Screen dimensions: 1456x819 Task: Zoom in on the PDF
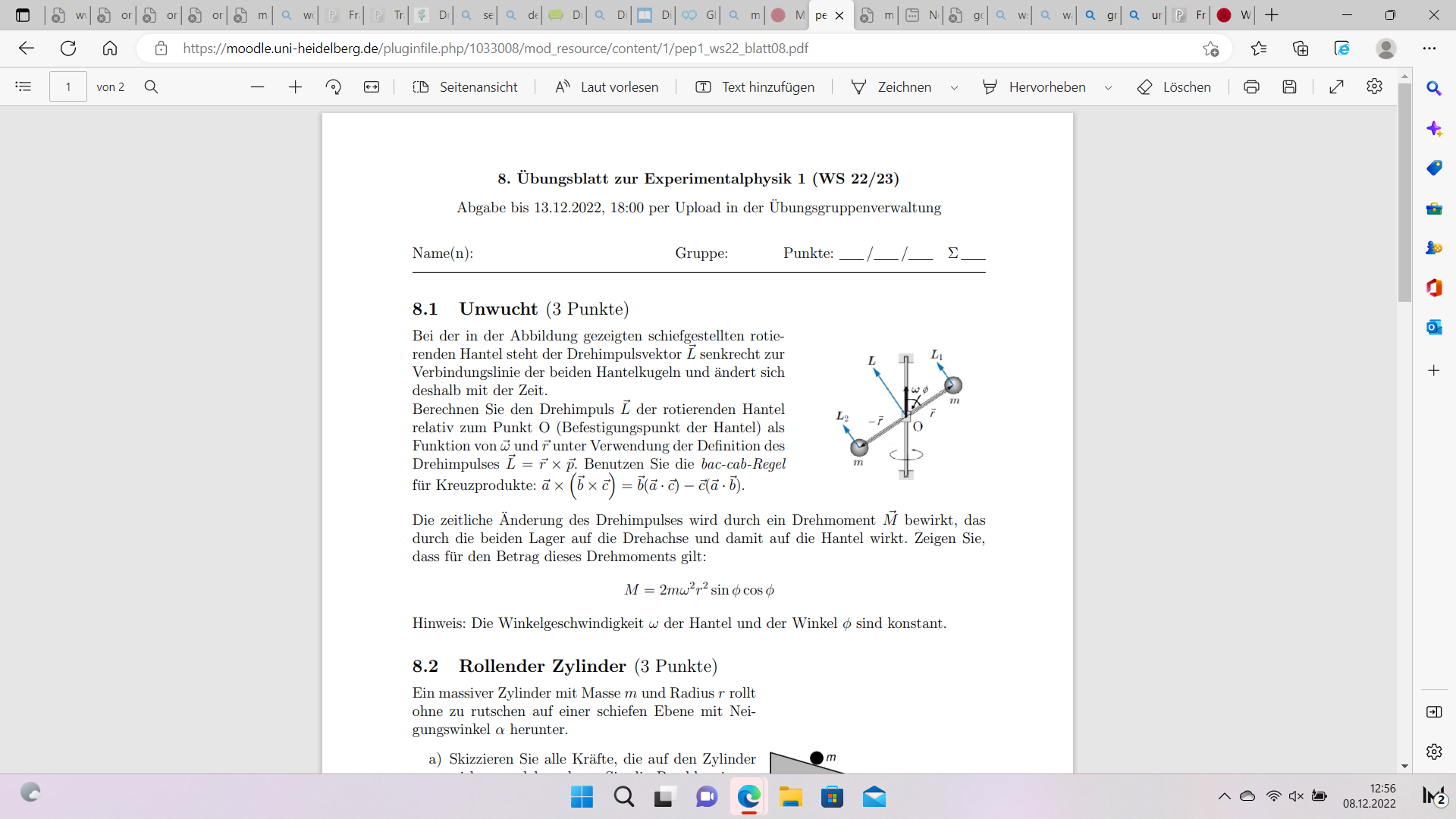pyautogui.click(x=296, y=87)
